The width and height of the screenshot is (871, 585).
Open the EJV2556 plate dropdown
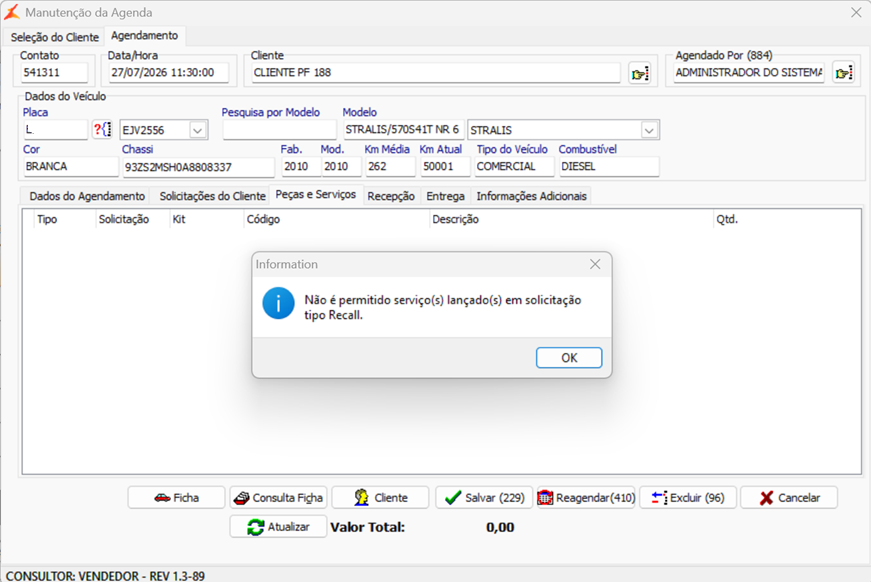point(197,131)
